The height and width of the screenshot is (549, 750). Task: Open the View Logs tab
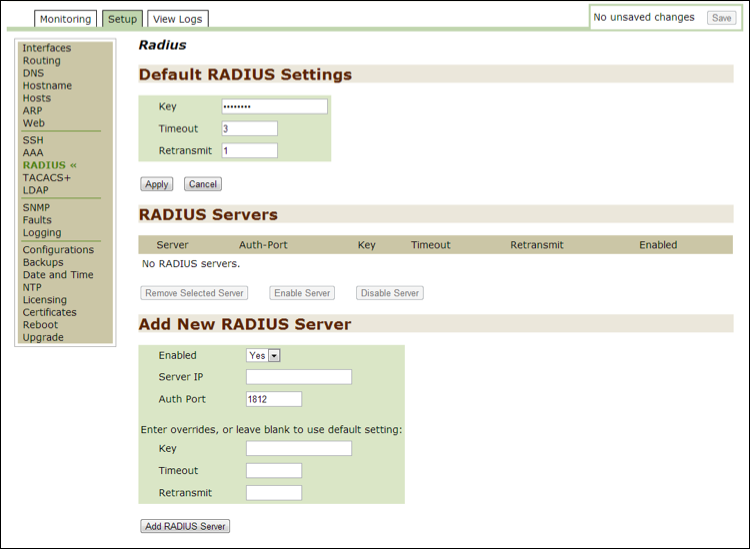click(178, 19)
